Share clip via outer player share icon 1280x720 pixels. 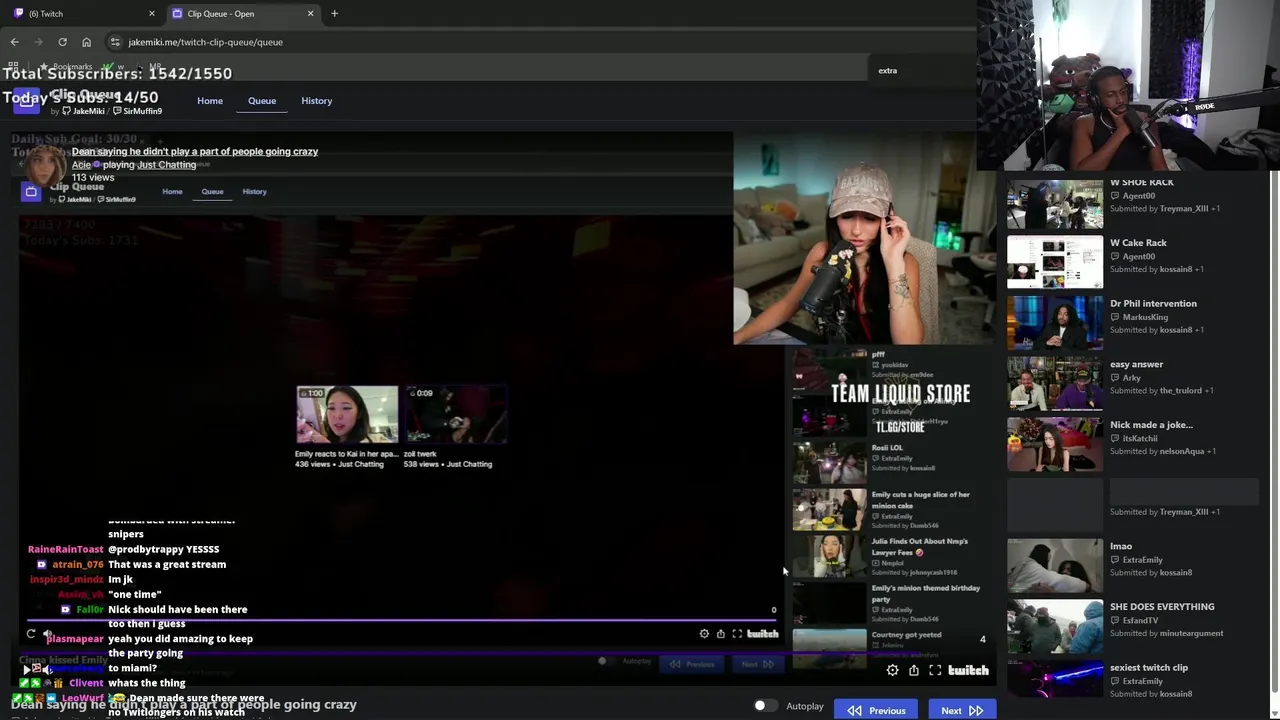tap(914, 670)
